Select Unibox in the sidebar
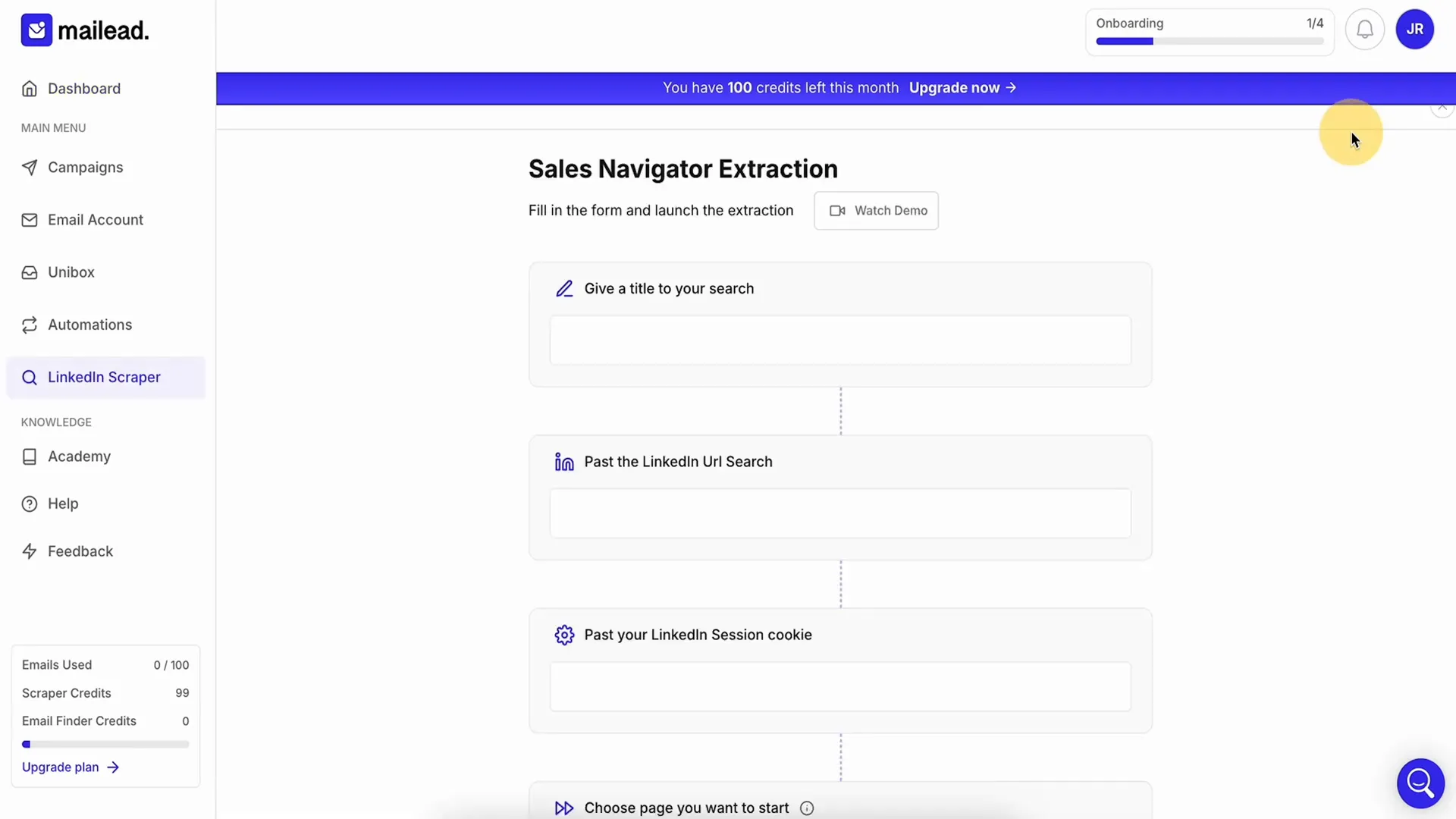 tap(71, 272)
